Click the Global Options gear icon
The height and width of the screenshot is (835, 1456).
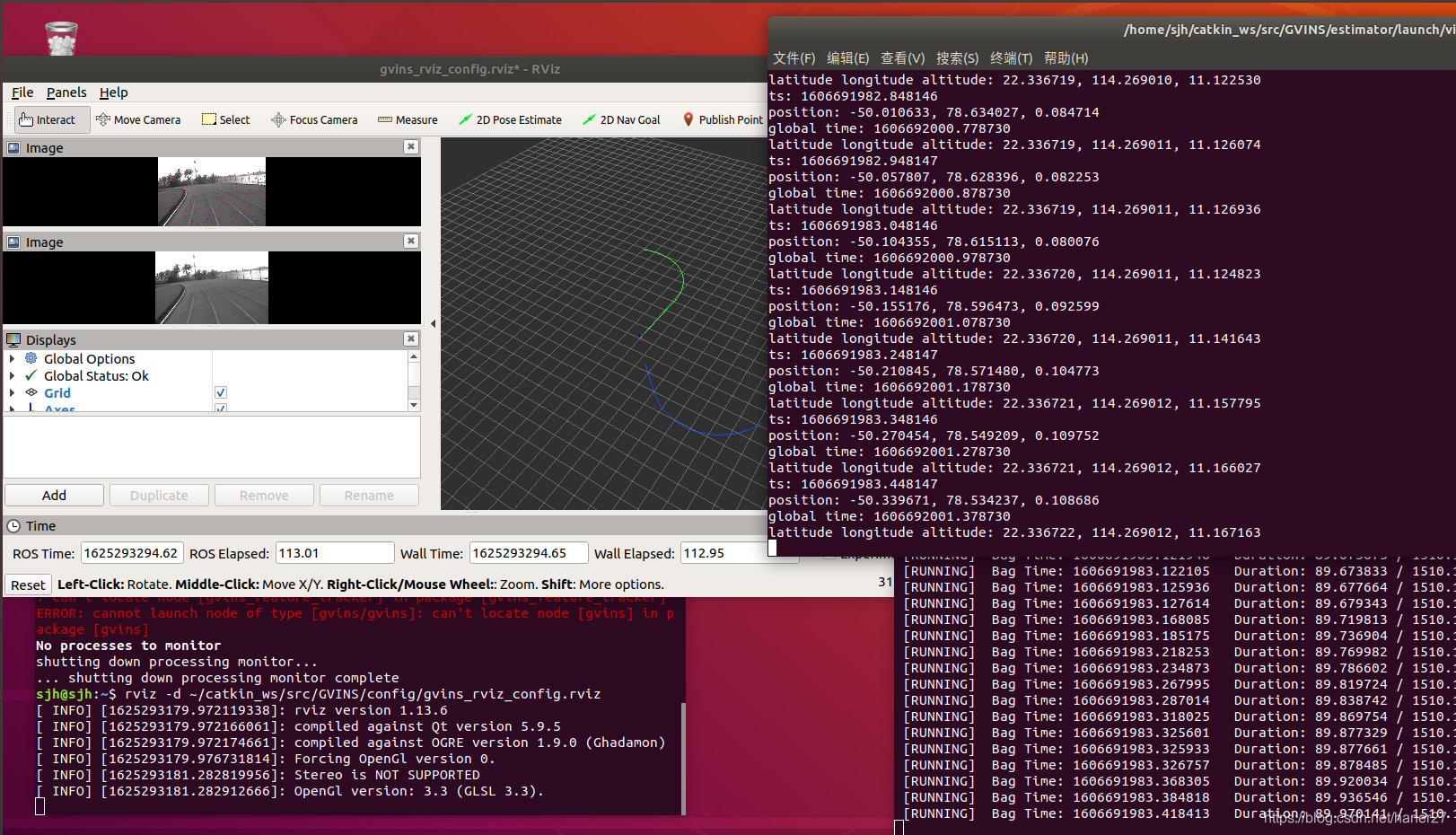tap(31, 358)
